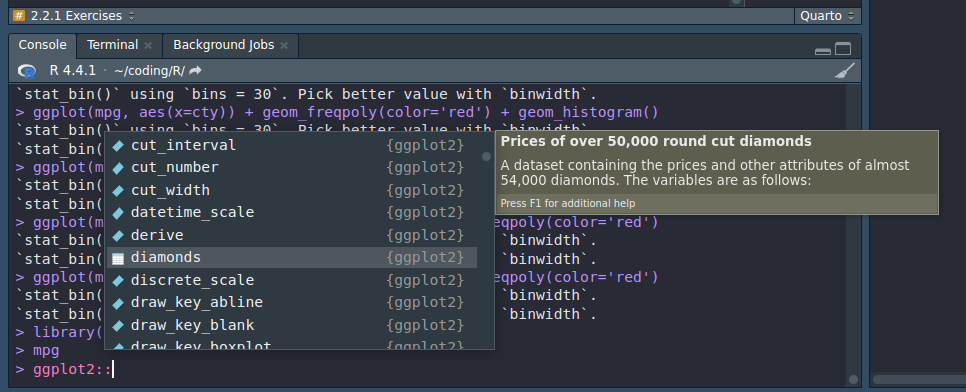Maximize the console pane
The height and width of the screenshot is (392, 966).
tap(843, 49)
